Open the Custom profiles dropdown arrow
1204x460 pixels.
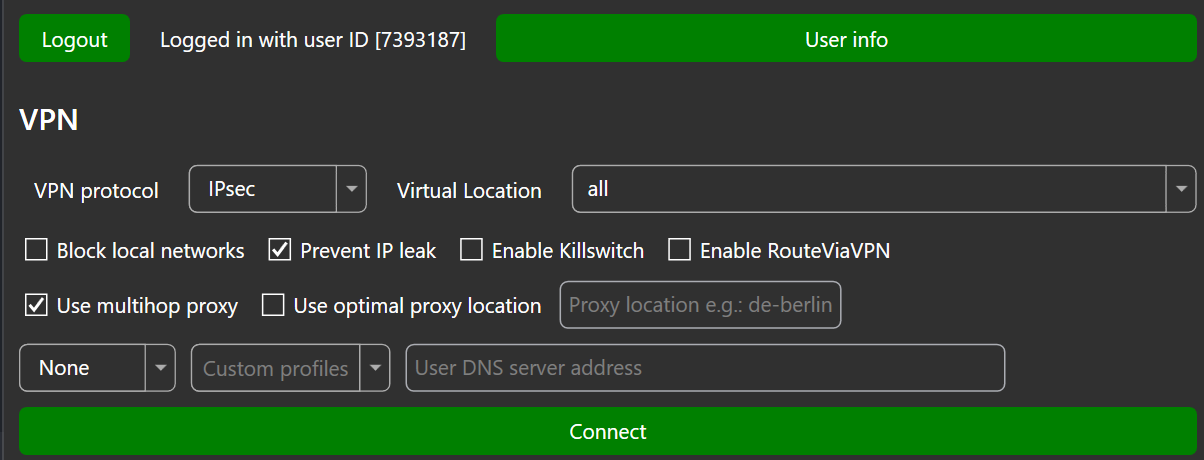(375, 368)
